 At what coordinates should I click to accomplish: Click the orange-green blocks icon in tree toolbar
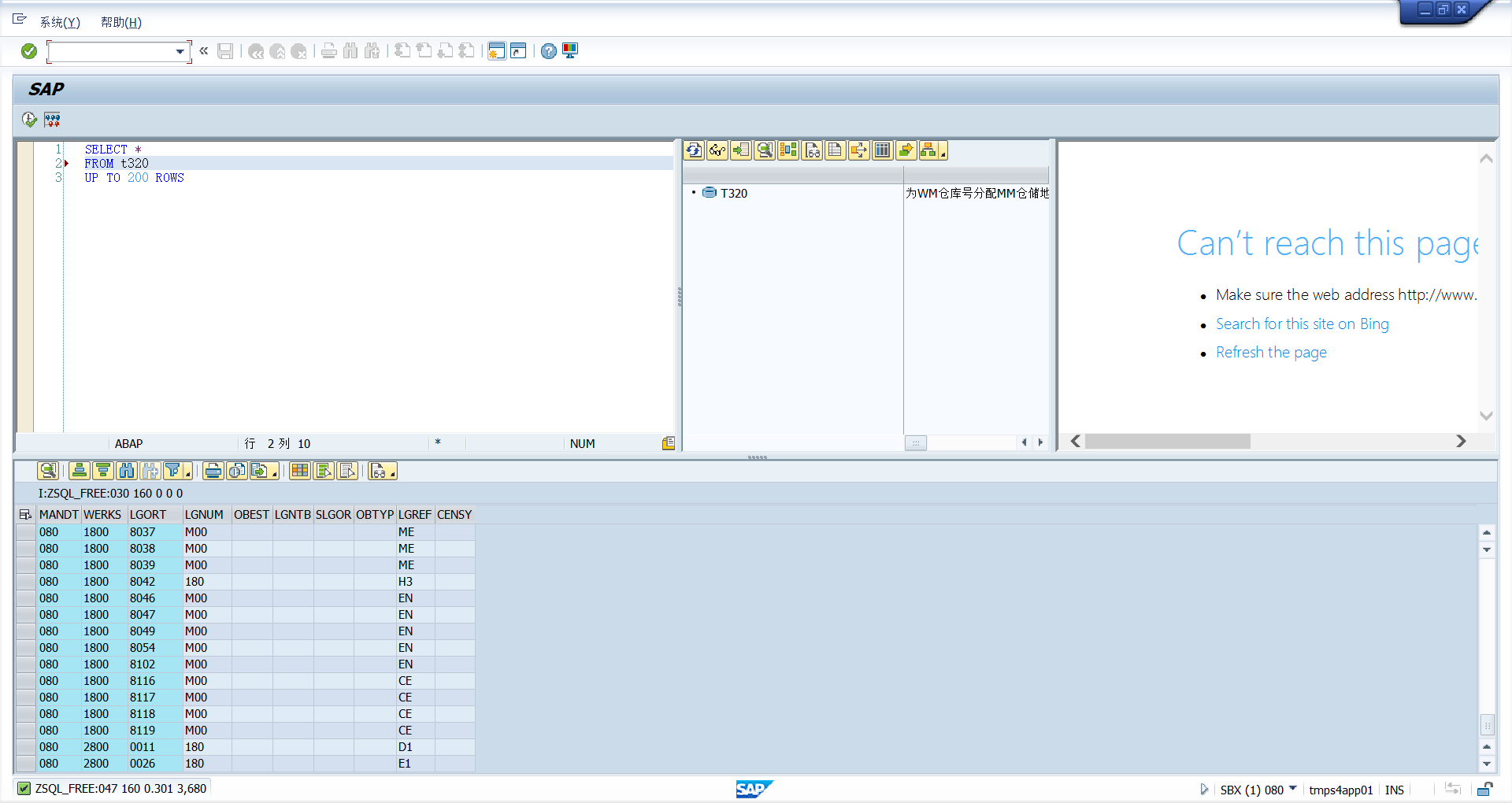pyautogui.click(x=788, y=150)
